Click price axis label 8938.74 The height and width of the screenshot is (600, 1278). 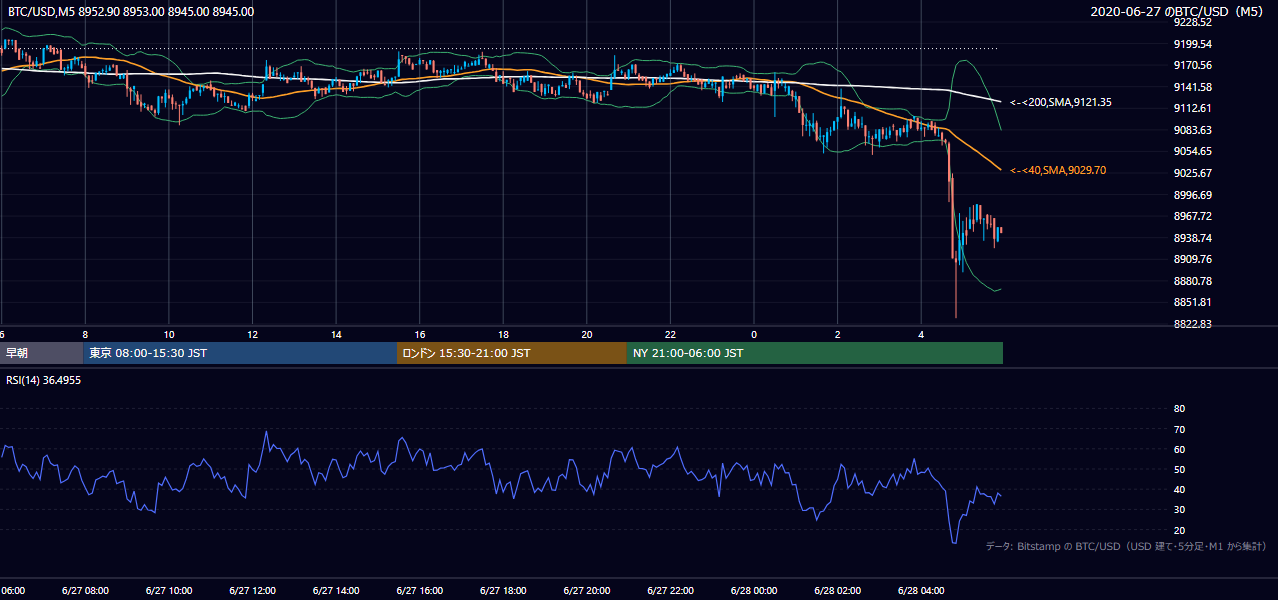coord(1193,238)
